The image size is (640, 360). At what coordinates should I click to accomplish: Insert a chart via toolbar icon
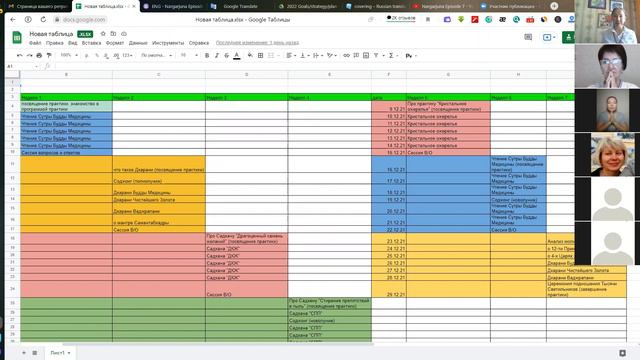366,56
